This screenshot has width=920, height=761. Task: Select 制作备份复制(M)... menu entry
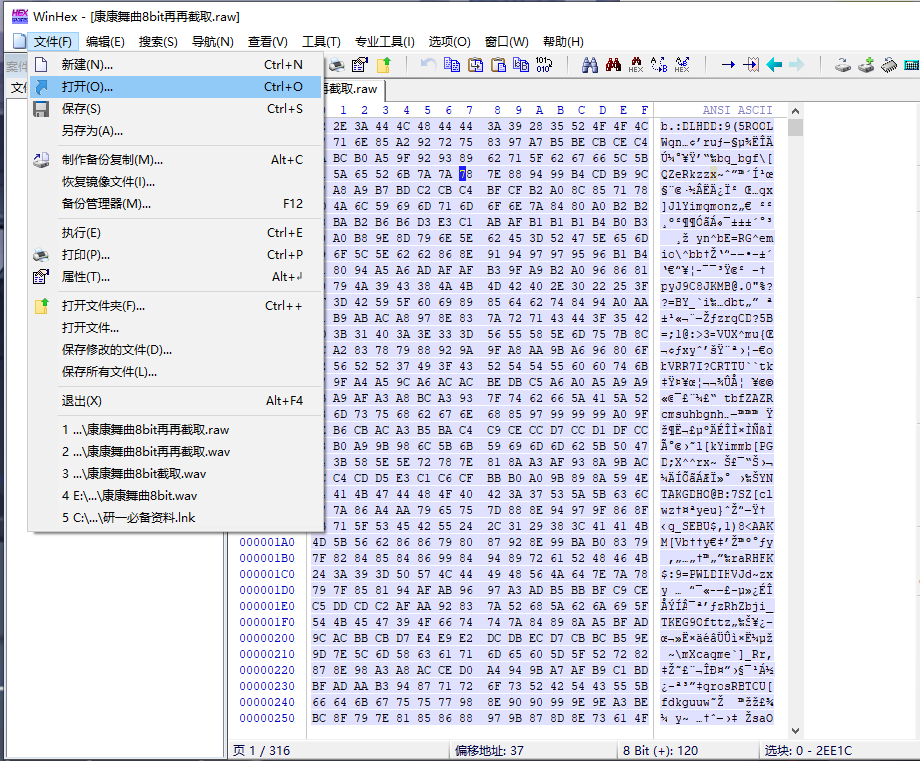point(175,160)
